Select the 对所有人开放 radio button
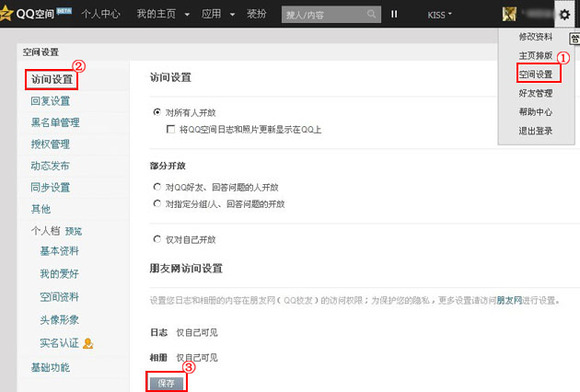Viewport: 580px width, 392px height. [157, 112]
